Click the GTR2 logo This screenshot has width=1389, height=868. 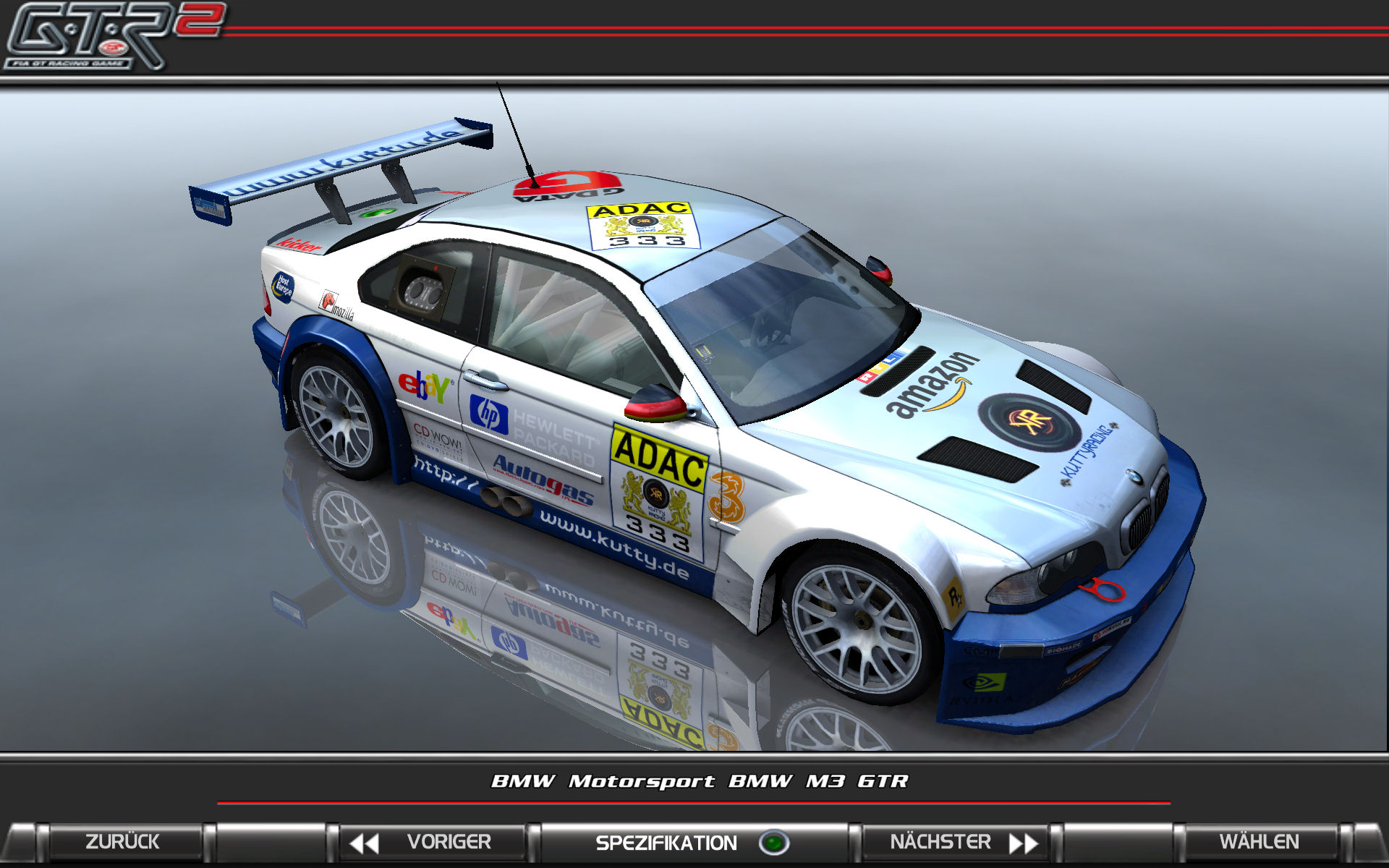pyautogui.click(x=114, y=36)
